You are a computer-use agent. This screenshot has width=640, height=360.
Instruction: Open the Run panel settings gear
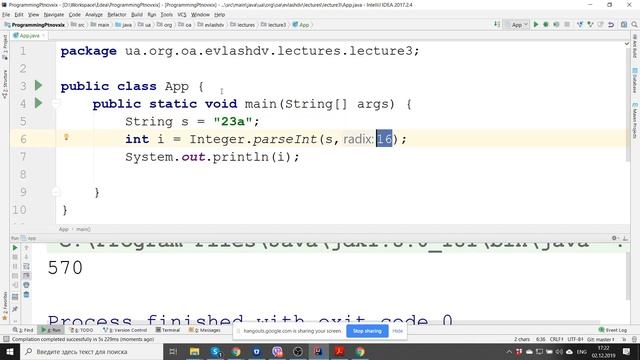coord(615,238)
